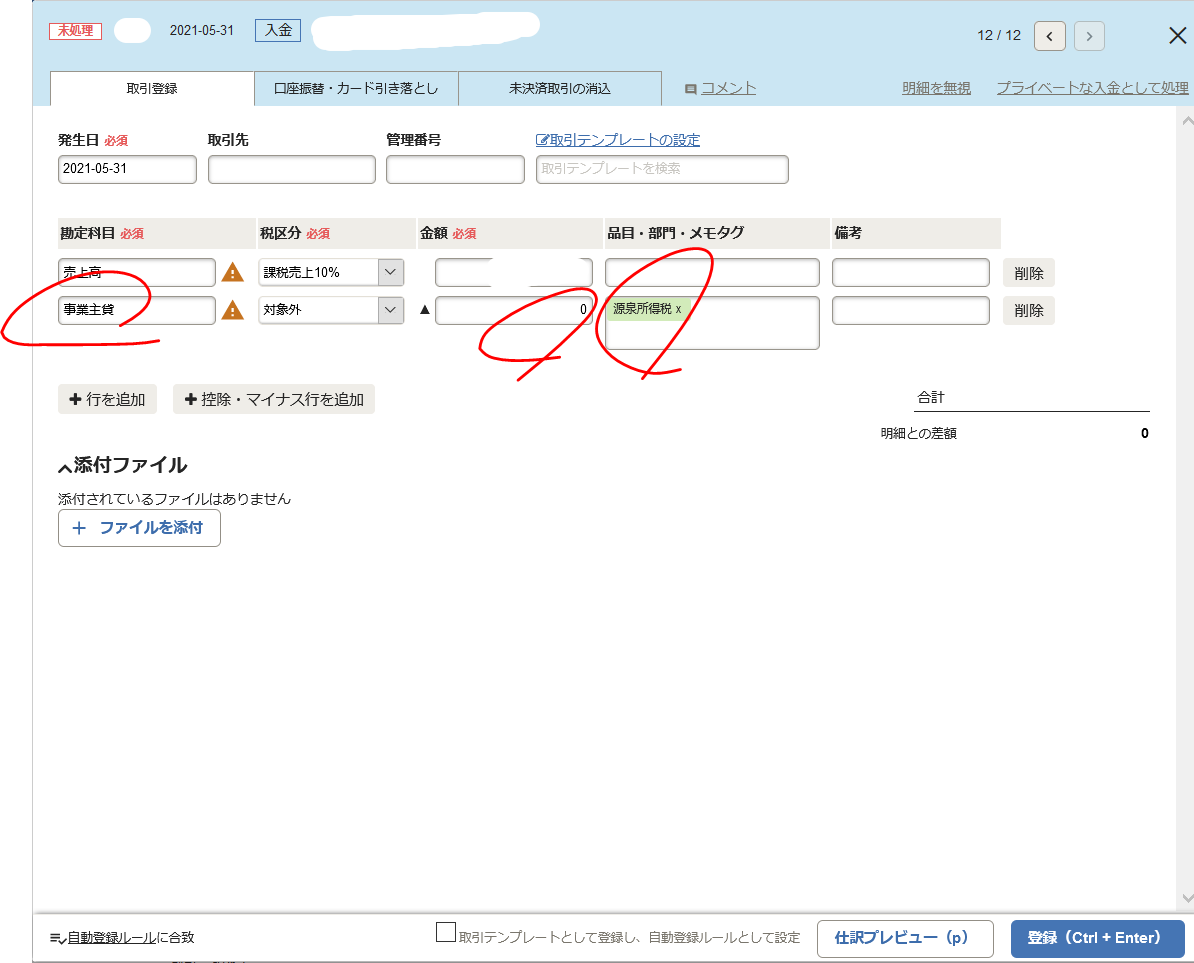Enable the 取引テンプレートとして登録 checkbox
This screenshot has width=1194, height=963.
tap(446, 932)
